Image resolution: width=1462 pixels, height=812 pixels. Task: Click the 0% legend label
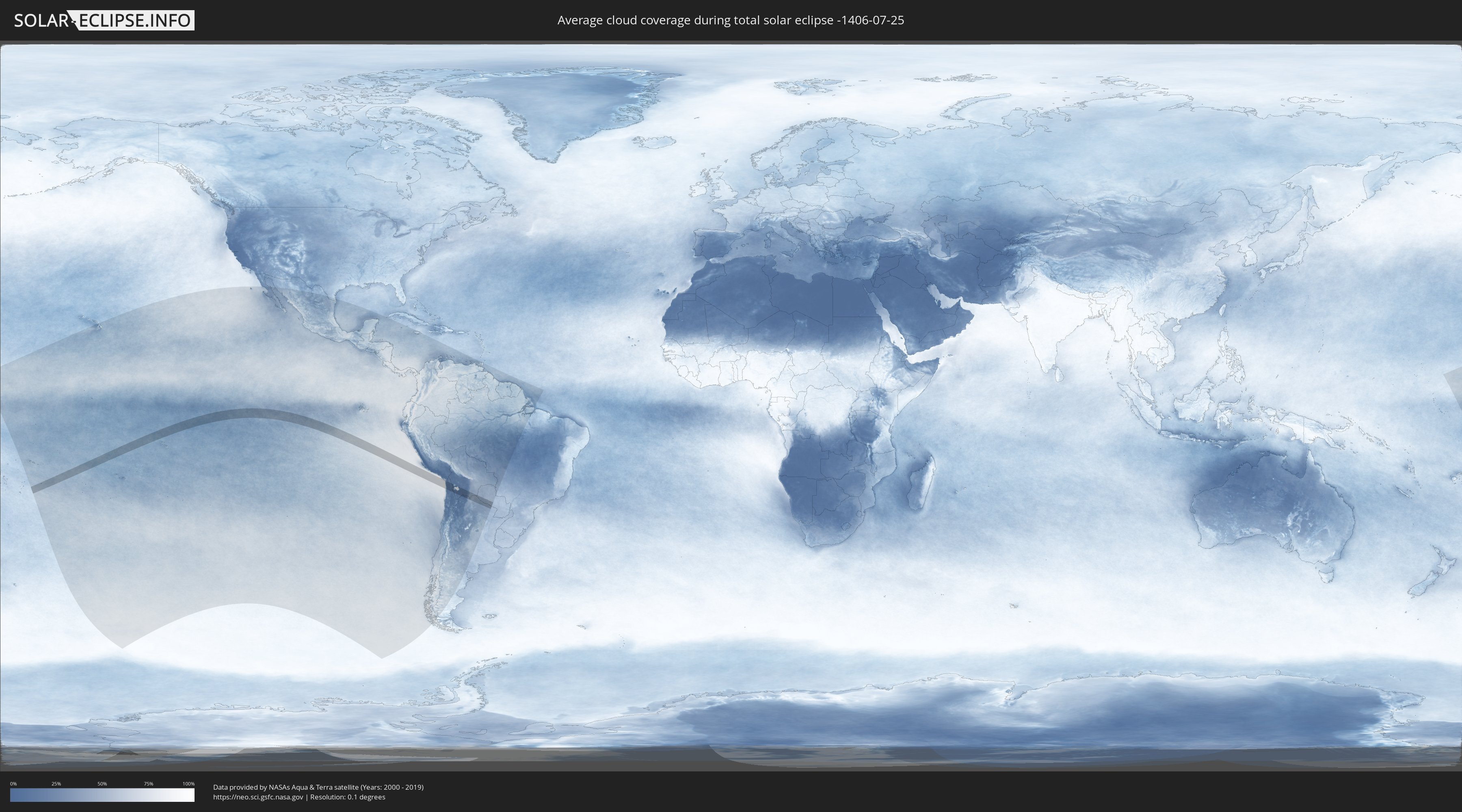tap(13, 784)
